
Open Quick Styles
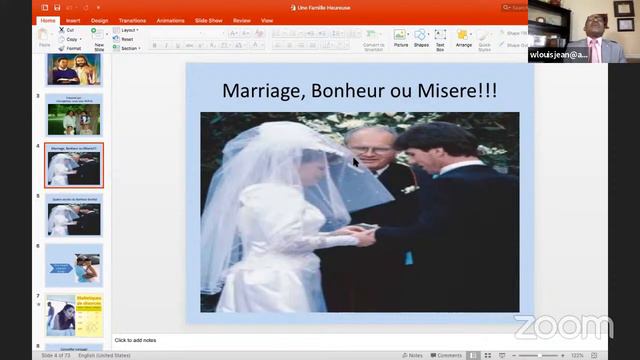click(x=484, y=40)
